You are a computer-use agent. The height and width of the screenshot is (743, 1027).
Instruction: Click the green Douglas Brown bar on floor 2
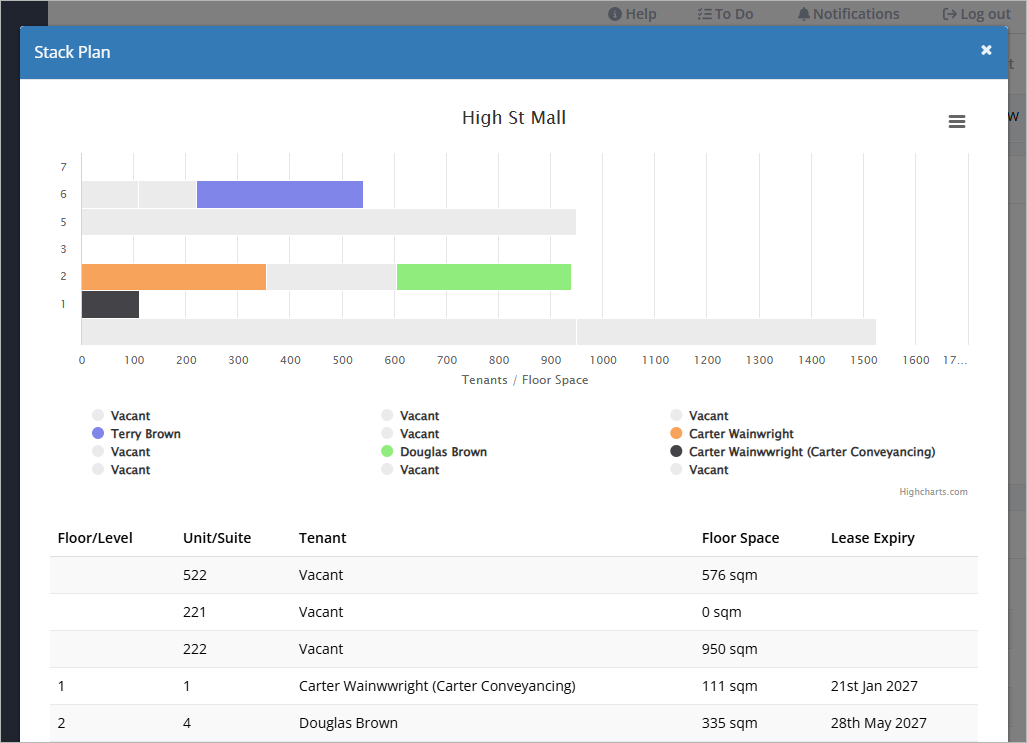click(483, 277)
